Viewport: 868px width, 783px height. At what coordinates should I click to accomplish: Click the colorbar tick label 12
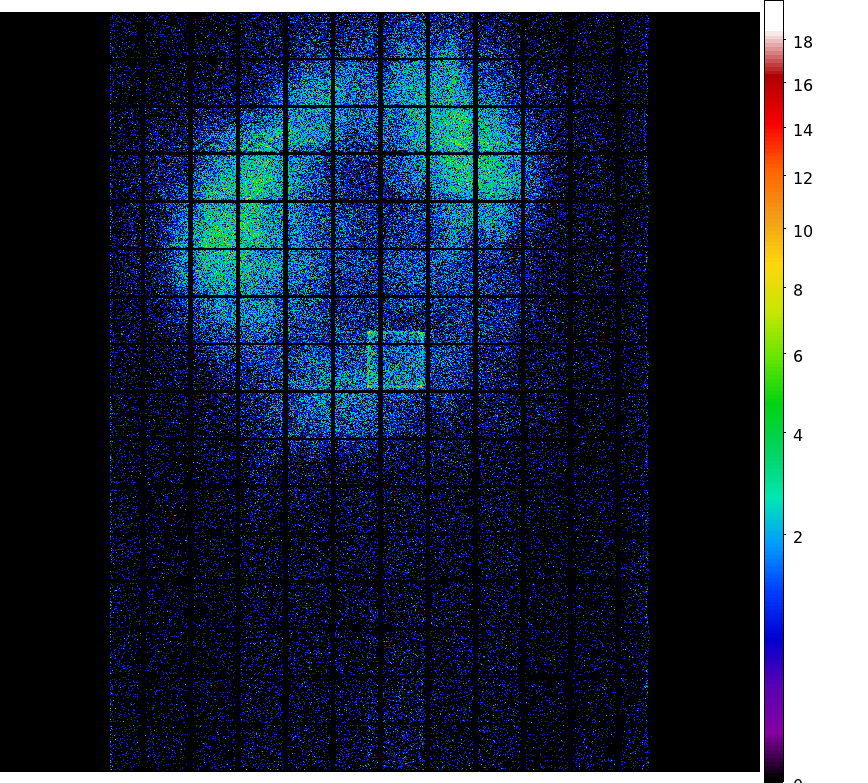coord(803,178)
